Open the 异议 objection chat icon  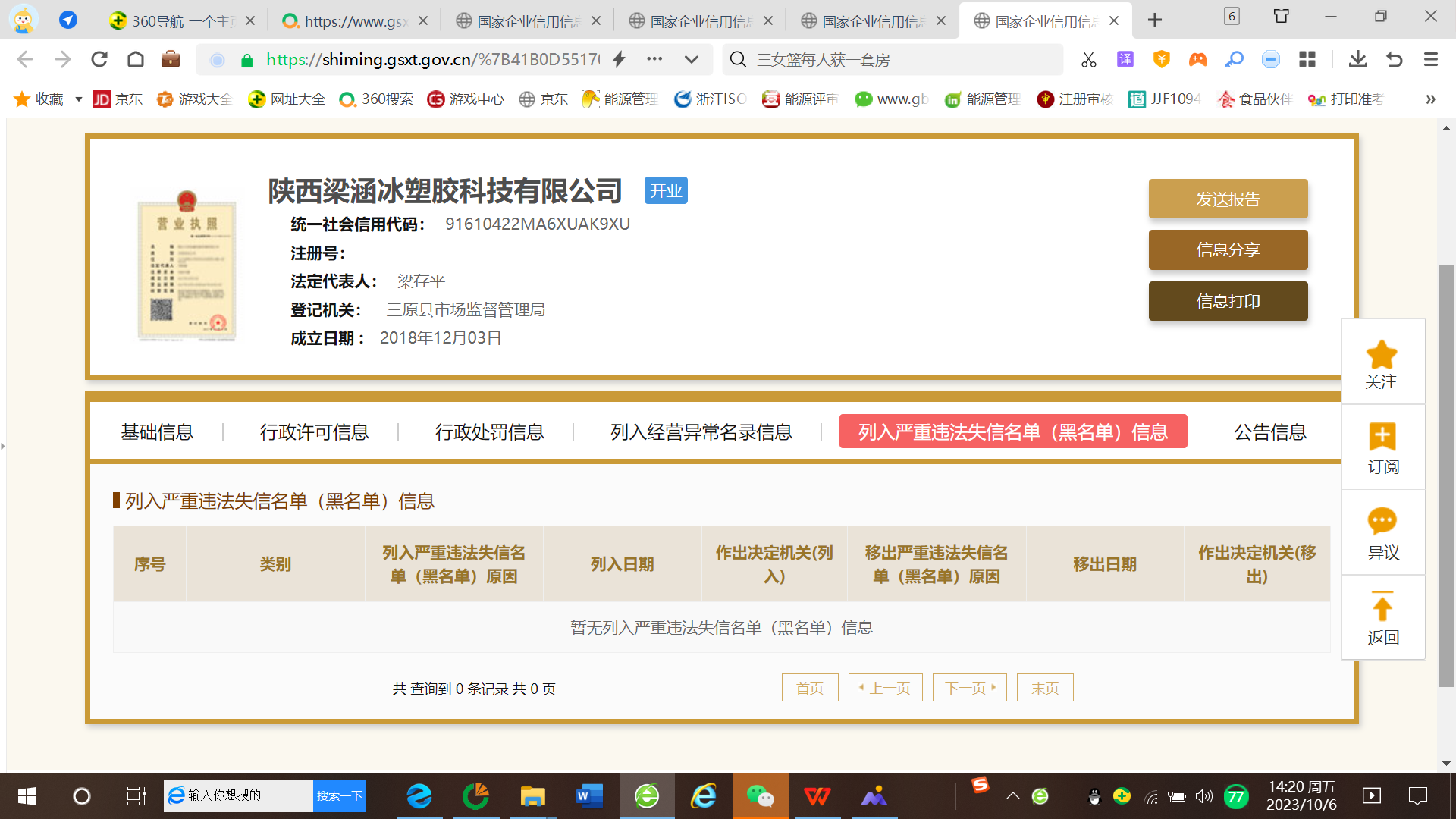(x=1382, y=522)
